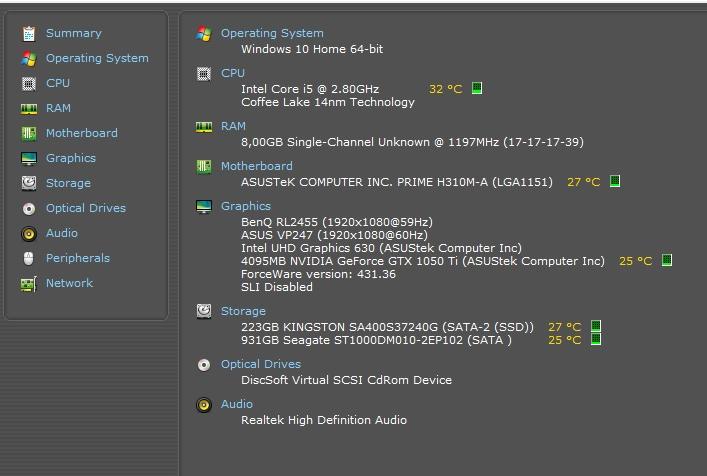
Task: Click the Storage section heading link
Action: click(243, 311)
